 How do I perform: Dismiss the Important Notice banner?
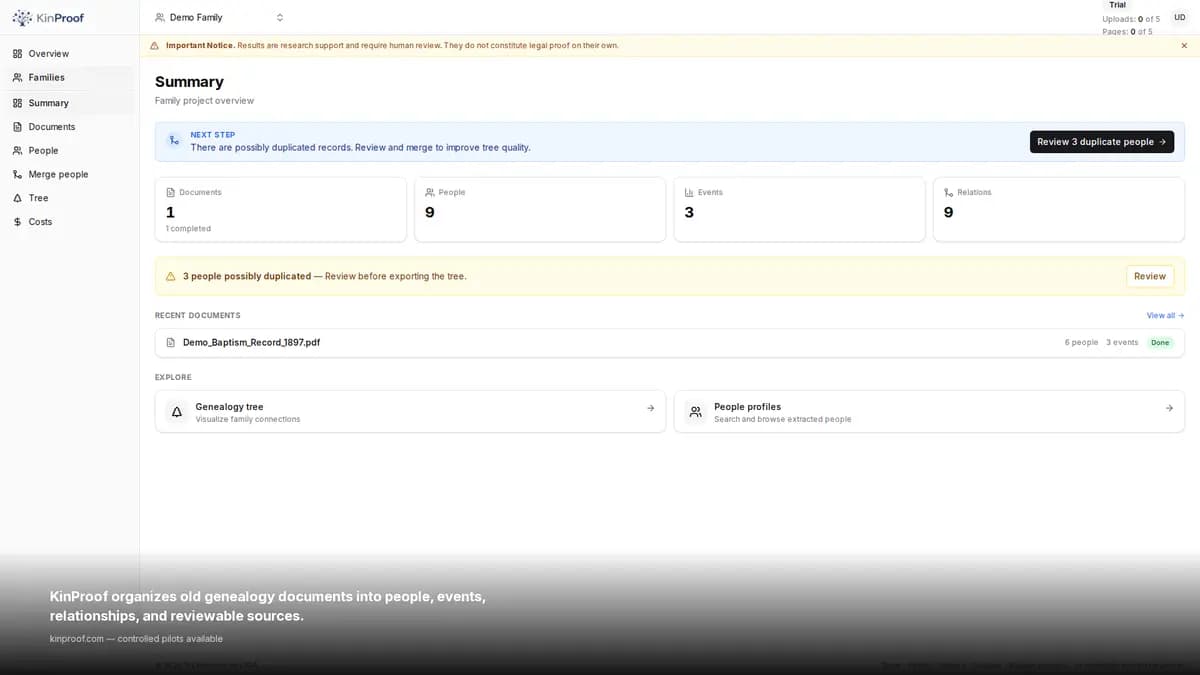[x=1184, y=45]
